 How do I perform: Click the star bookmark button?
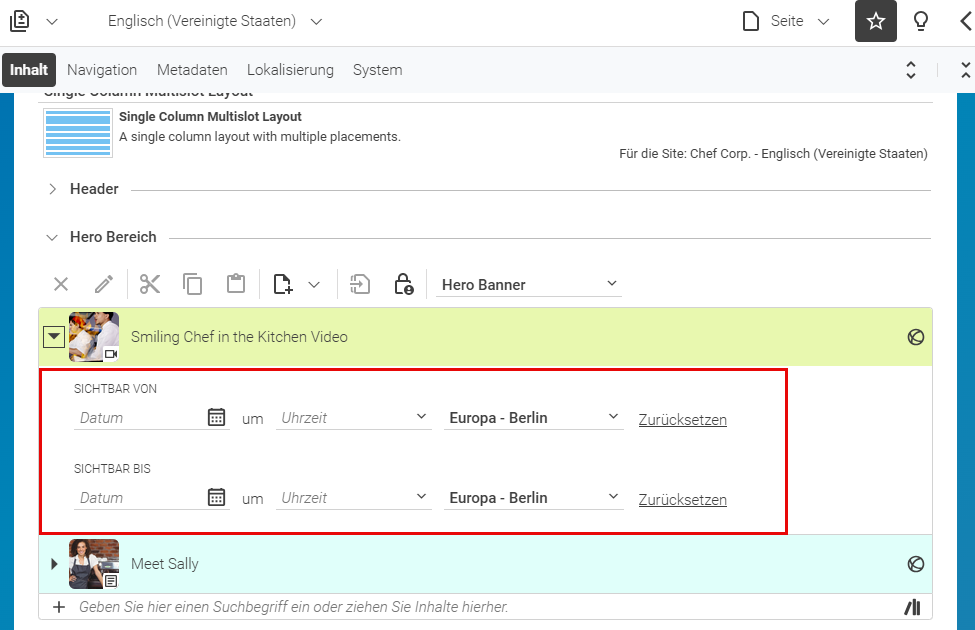click(x=876, y=21)
